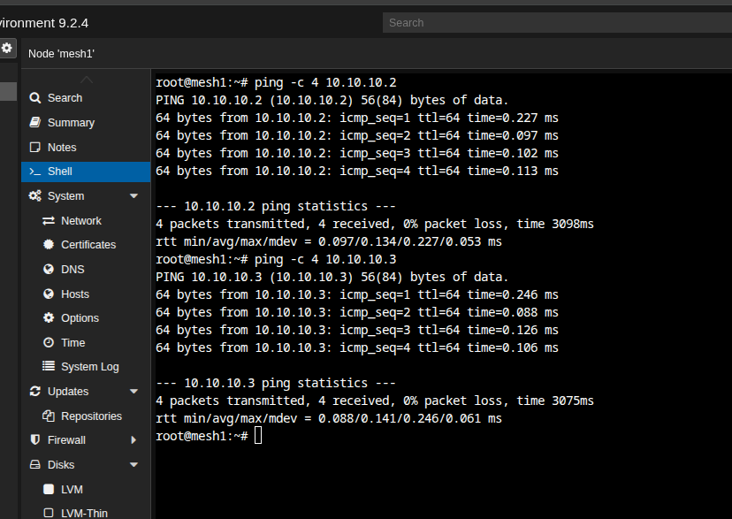732x519 pixels.
Task: Select the Shell menu item
Action: point(86,171)
